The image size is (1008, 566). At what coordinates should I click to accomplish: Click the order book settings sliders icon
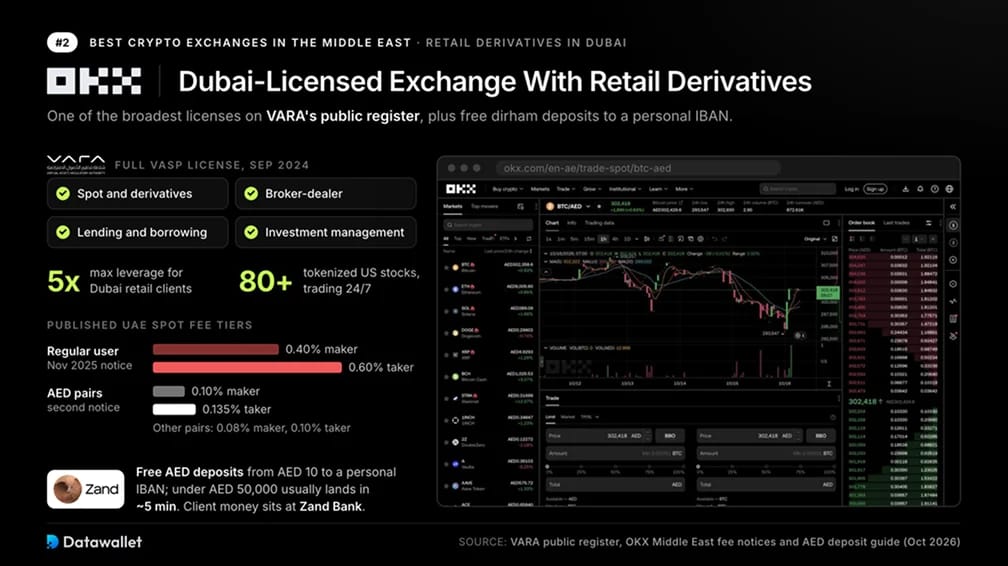[x=928, y=223]
